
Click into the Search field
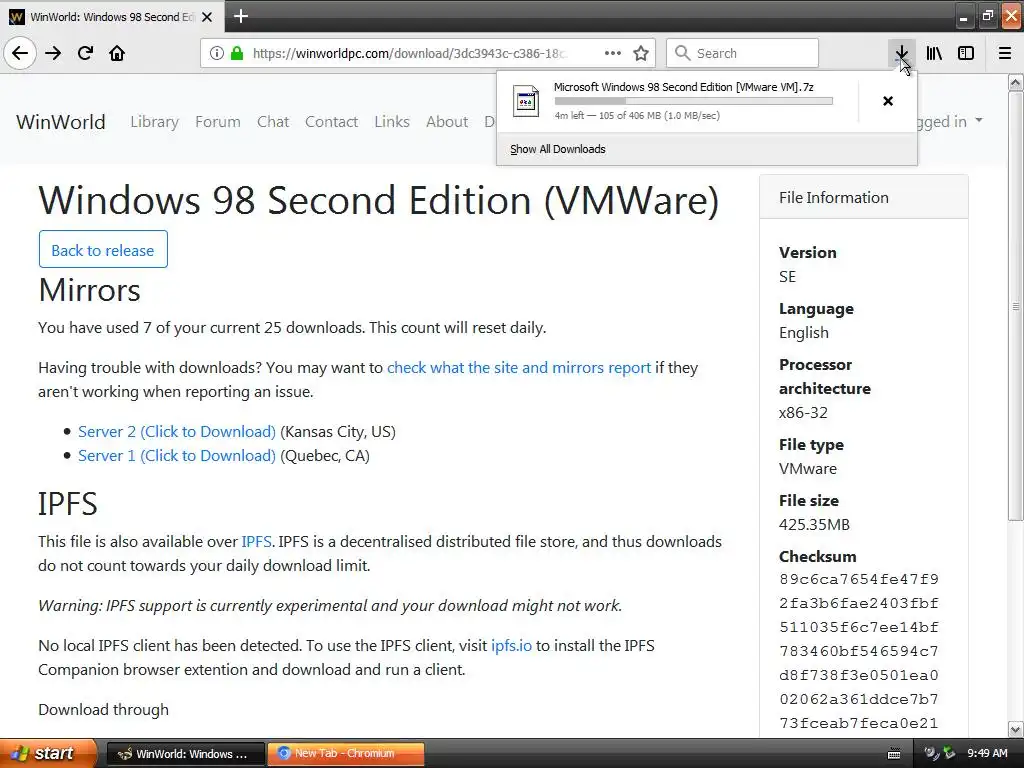tap(743, 53)
